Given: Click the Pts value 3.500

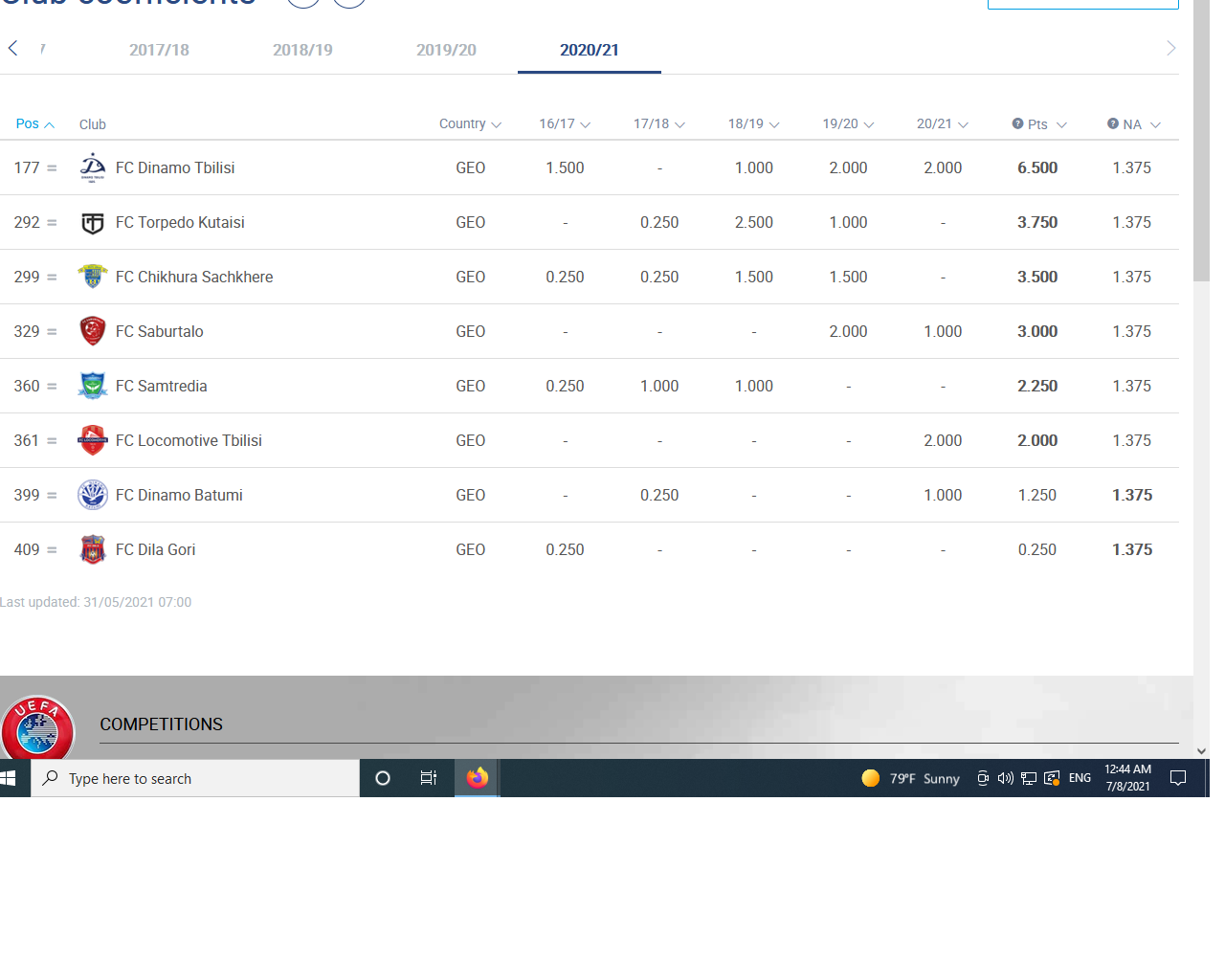Looking at the screenshot, I should (1037, 277).
